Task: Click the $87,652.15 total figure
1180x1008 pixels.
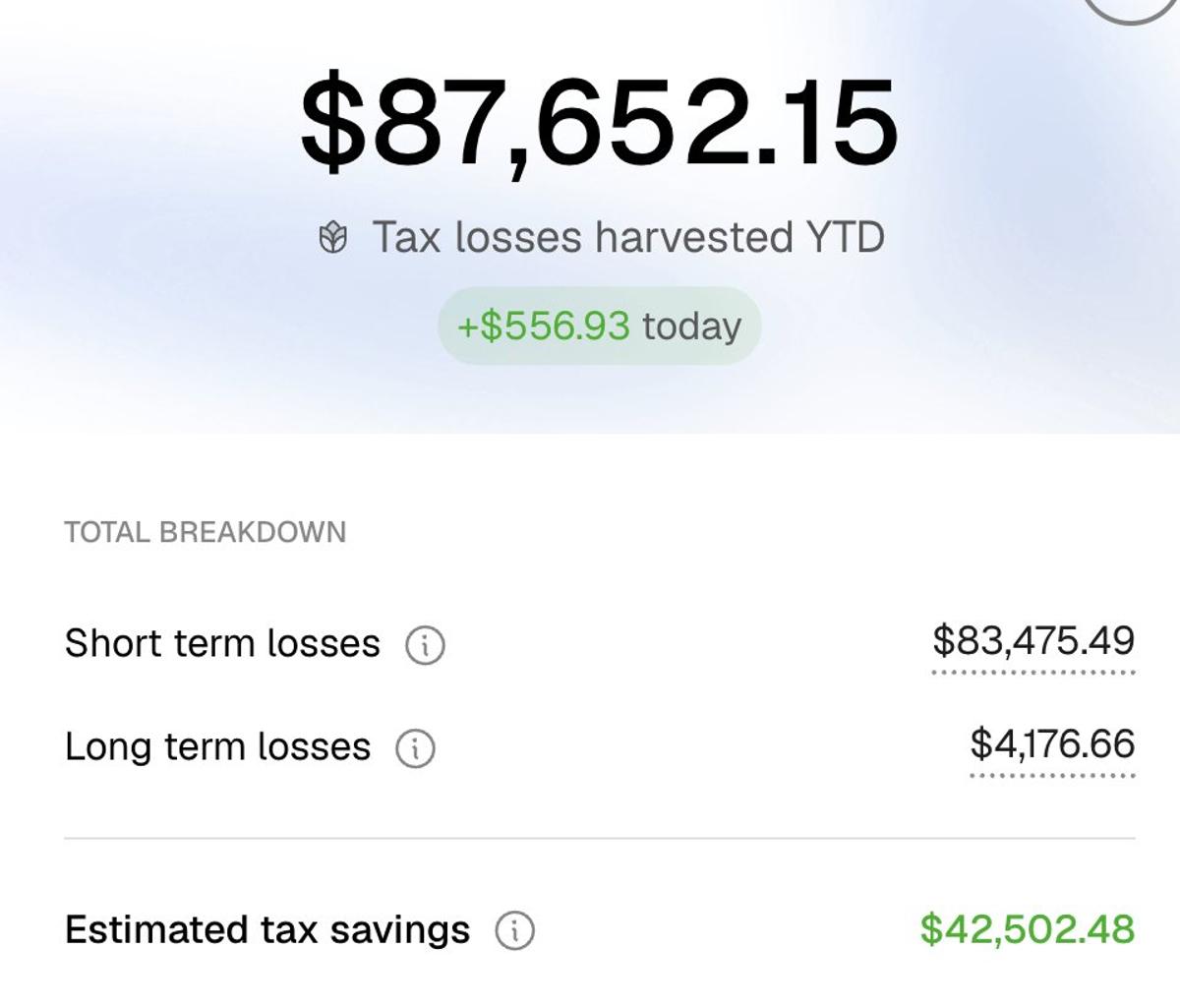Action: [598, 120]
